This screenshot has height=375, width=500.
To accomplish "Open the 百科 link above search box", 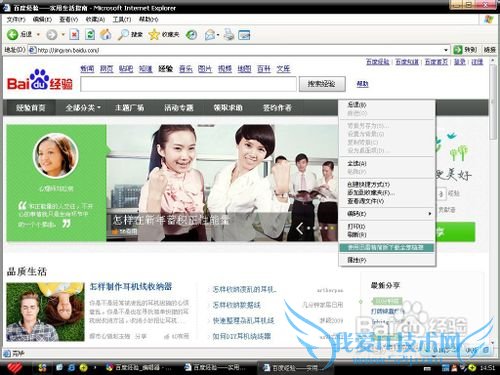I will [264, 69].
